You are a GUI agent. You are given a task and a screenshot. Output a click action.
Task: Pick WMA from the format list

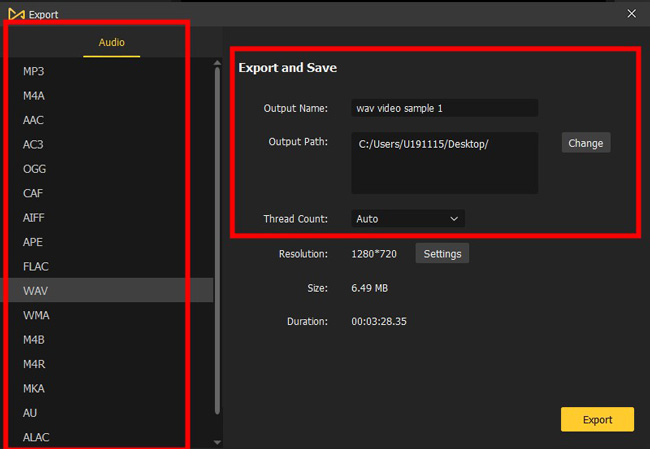click(x=107, y=315)
